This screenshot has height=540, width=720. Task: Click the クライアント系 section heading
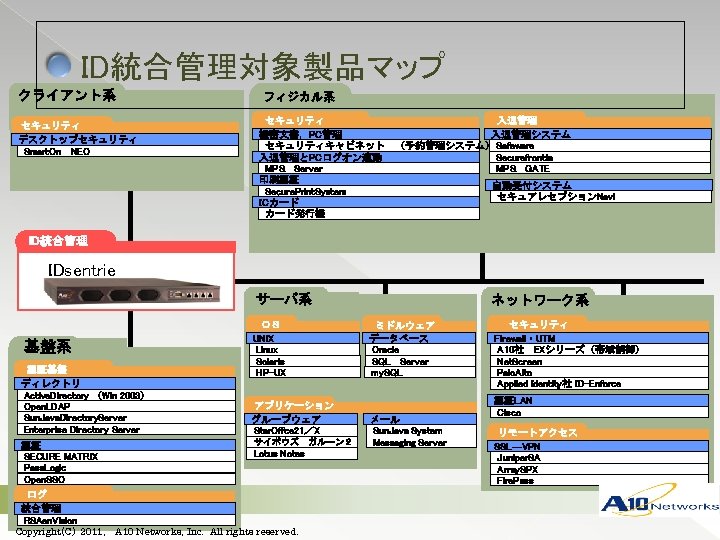point(67,95)
